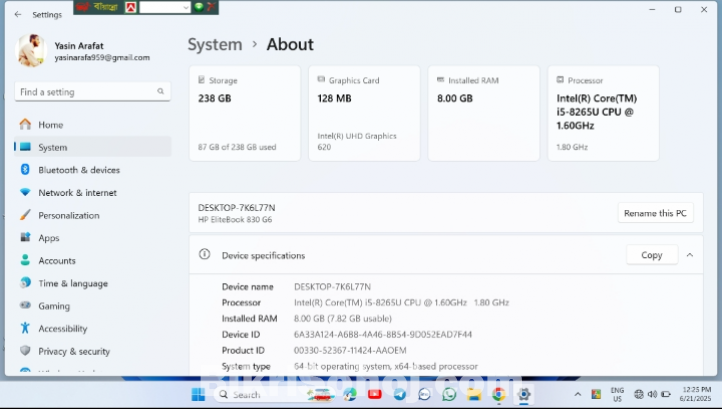Image resolution: width=722 pixels, height=409 pixels.
Task: Close the Bijoy toolbar with red X
Action: click(211, 7)
